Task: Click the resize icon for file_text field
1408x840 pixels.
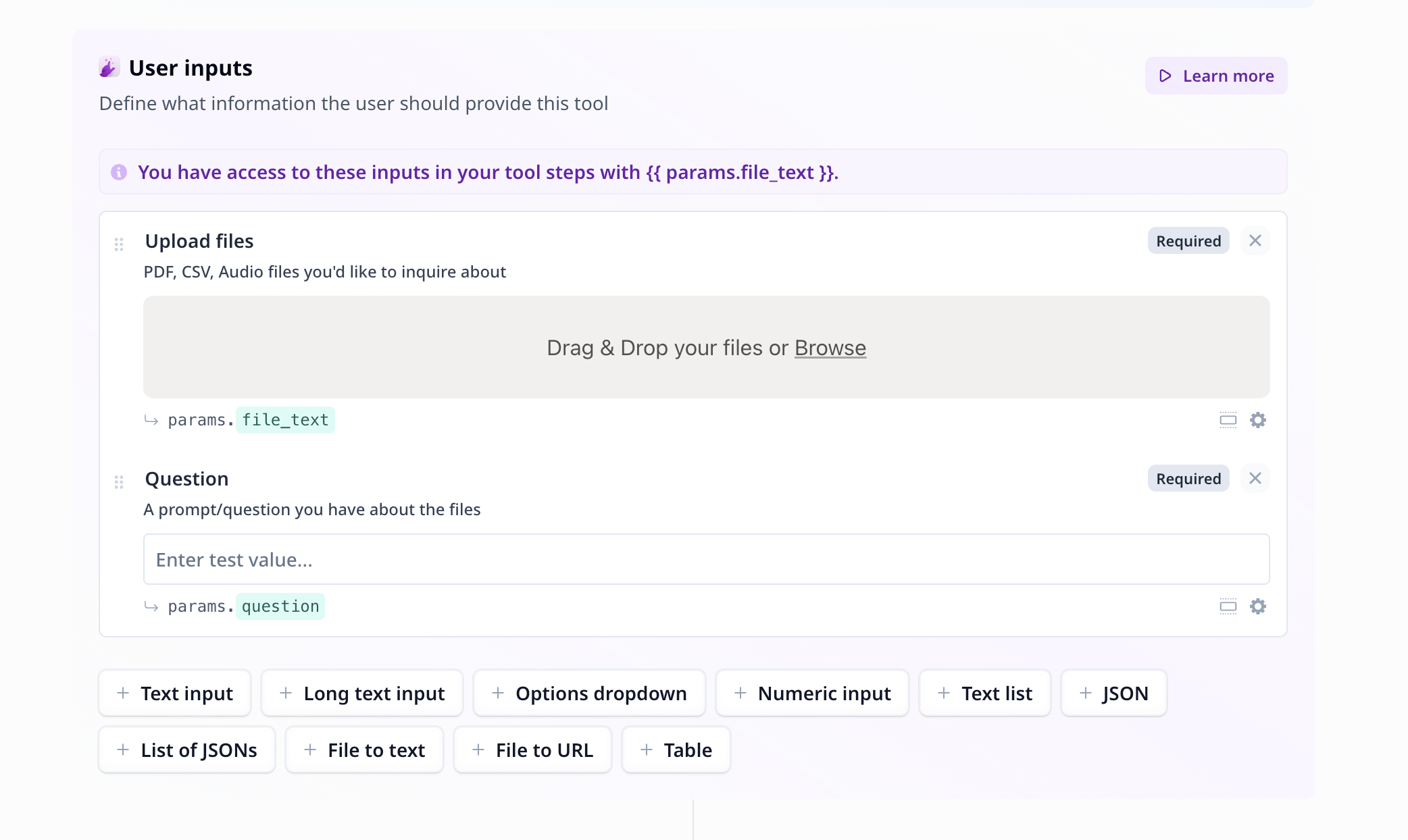Action: tap(1227, 420)
